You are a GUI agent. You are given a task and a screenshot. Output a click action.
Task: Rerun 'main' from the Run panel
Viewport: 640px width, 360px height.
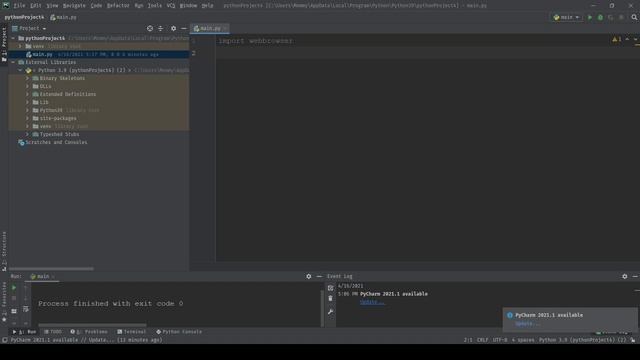14,287
